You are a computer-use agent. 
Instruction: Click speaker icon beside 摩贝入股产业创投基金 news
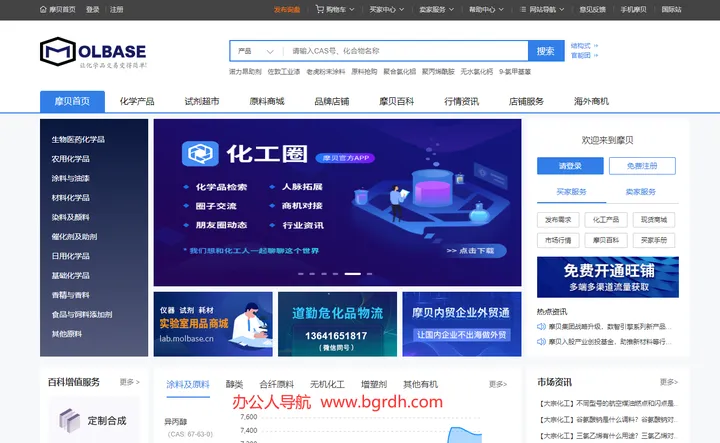[541, 342]
